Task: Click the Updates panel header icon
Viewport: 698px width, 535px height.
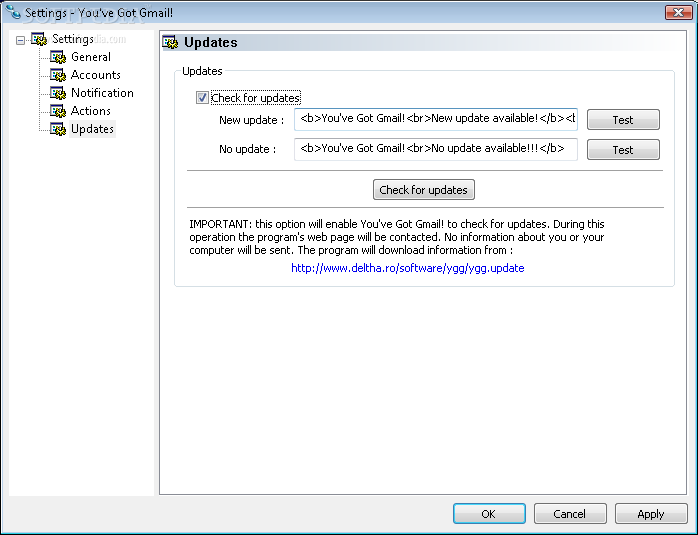Action: coord(170,42)
